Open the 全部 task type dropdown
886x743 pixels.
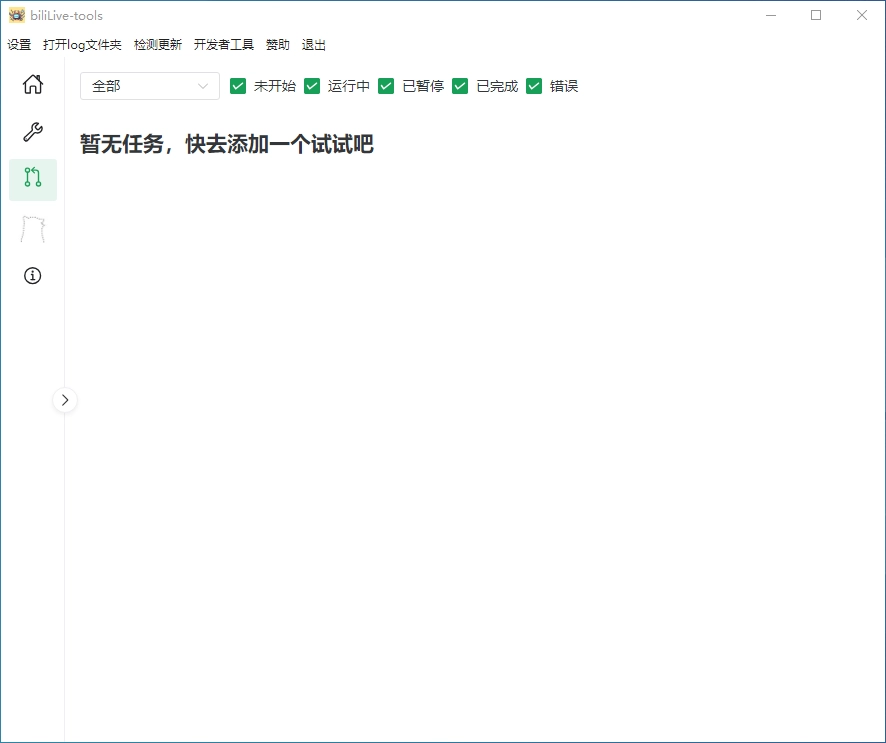(x=150, y=86)
